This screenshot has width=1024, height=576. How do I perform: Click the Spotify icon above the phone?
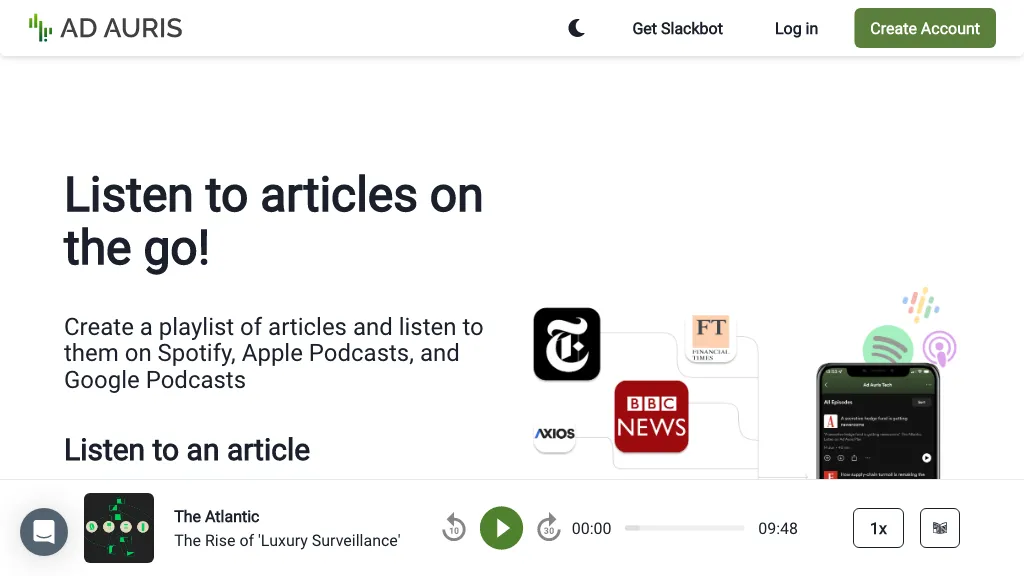coord(887,347)
